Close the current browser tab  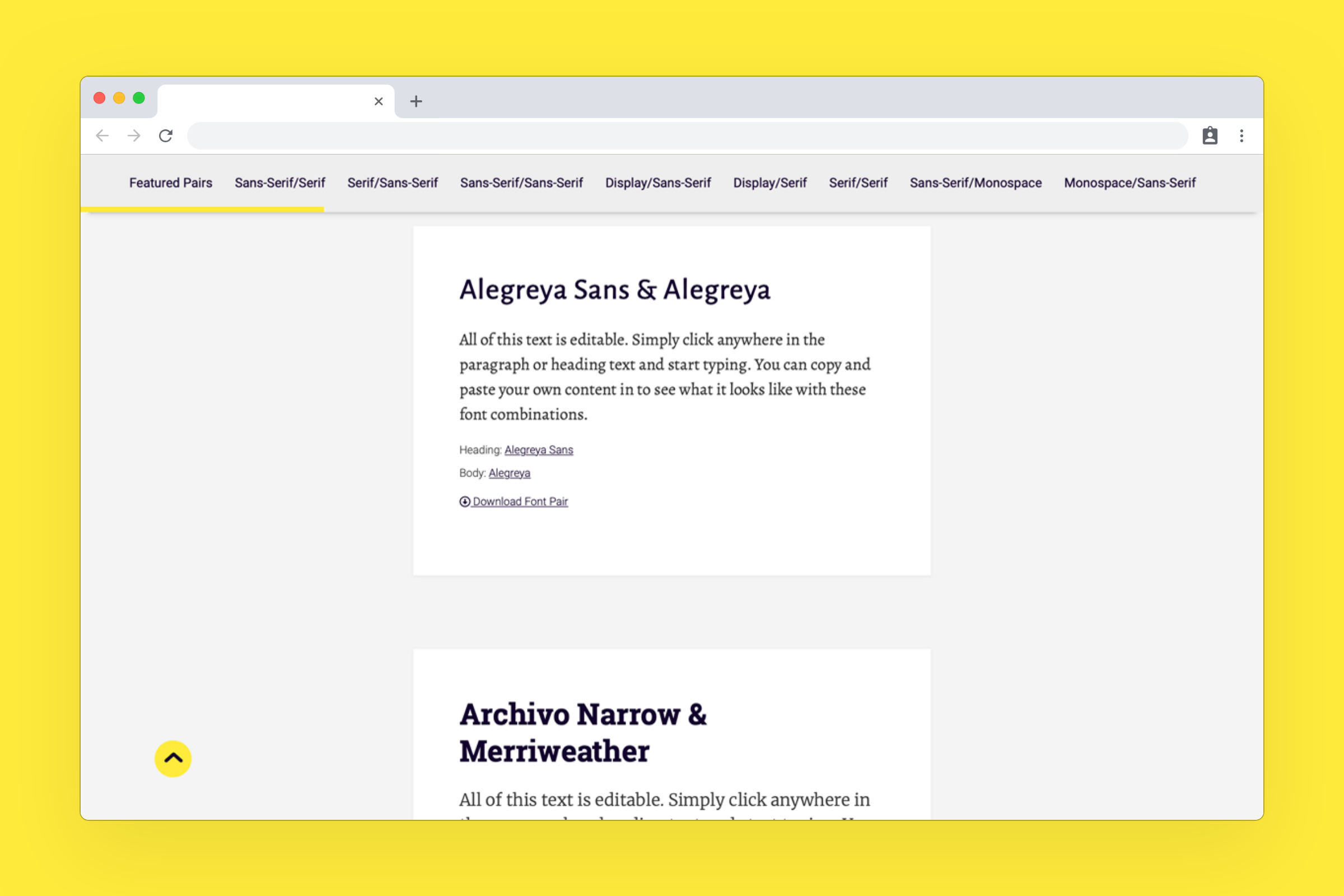pyautogui.click(x=379, y=101)
